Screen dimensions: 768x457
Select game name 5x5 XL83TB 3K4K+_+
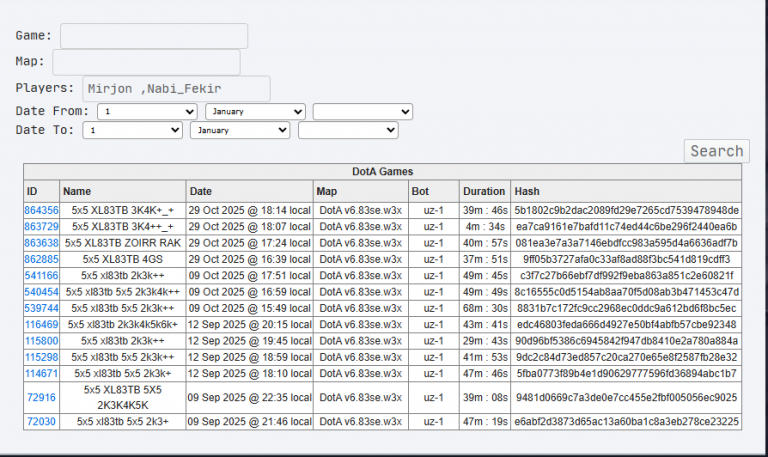122,211
